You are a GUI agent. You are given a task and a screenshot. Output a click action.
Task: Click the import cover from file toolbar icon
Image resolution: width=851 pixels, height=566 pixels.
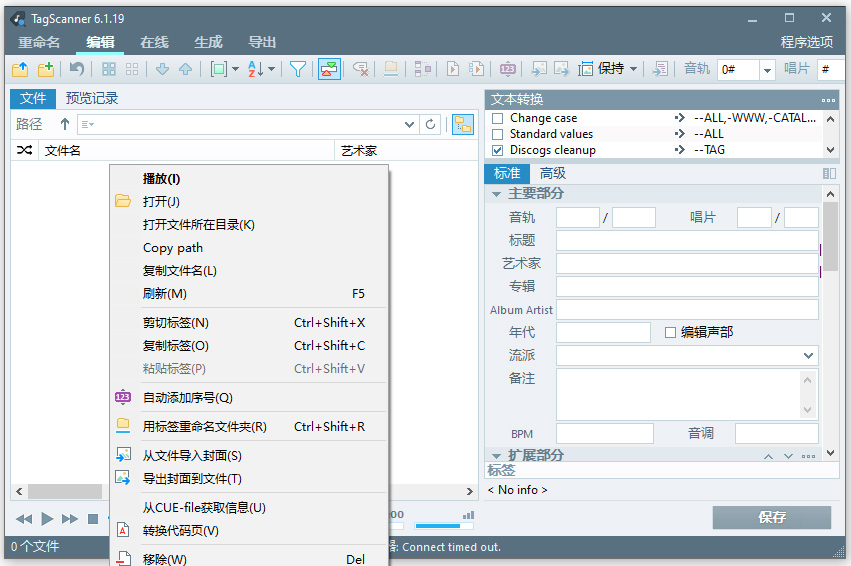(538, 69)
